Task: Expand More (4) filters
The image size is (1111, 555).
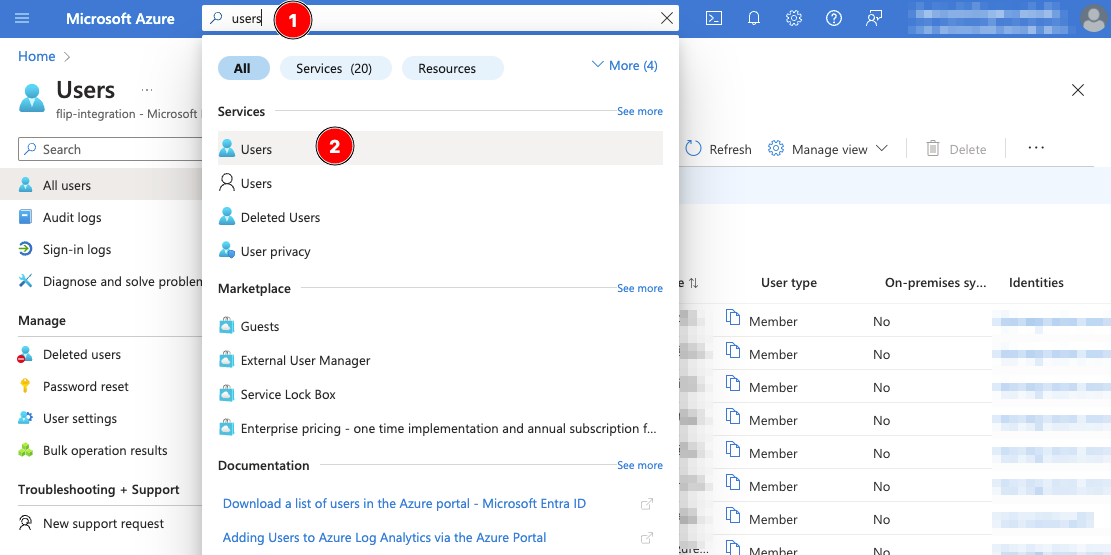Action: click(x=624, y=65)
